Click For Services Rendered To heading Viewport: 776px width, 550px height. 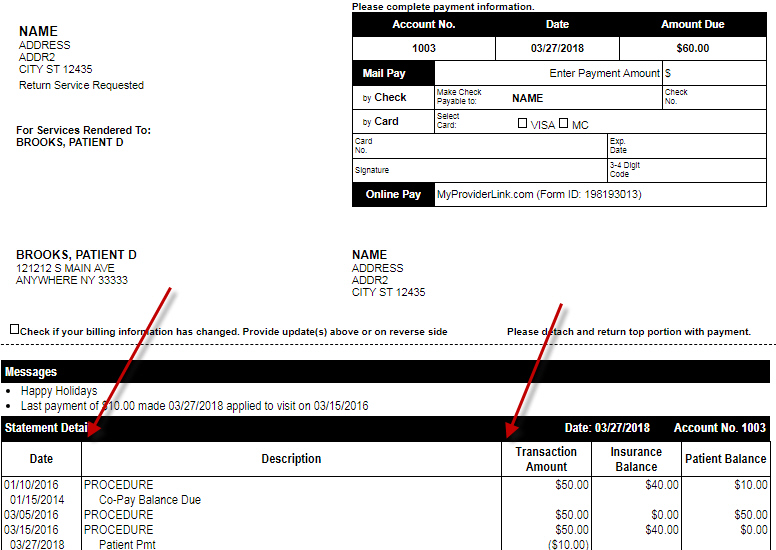point(83,130)
